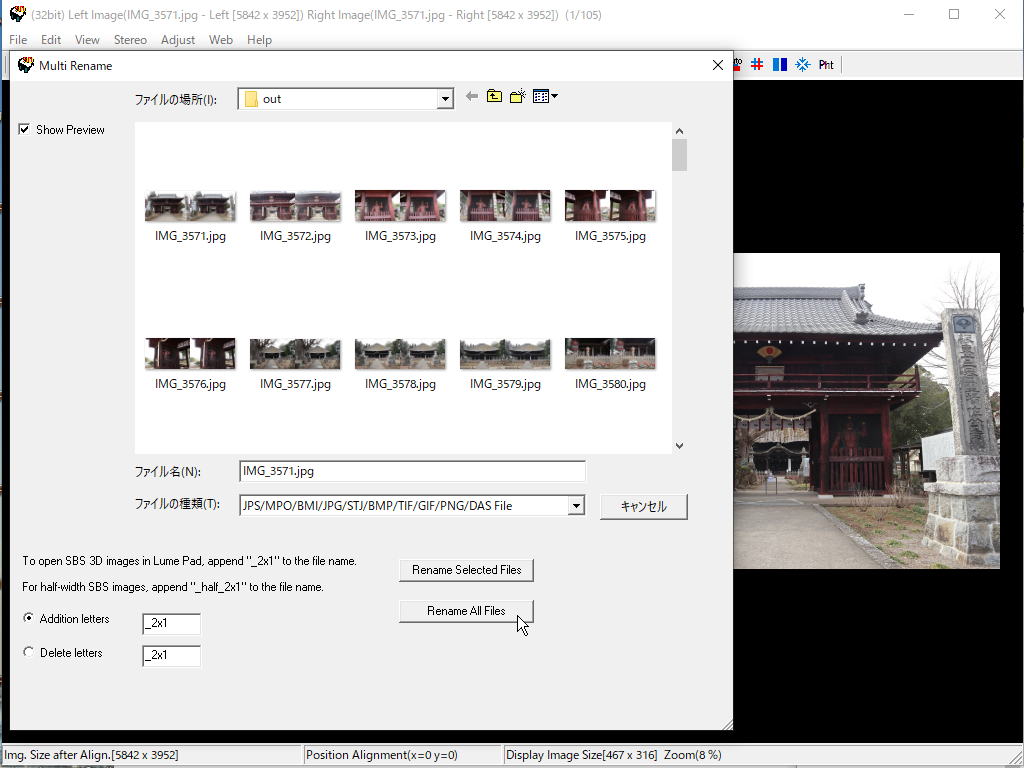Image resolution: width=1024 pixels, height=768 pixels.
Task: Open the Help menu
Action: [x=259, y=40]
